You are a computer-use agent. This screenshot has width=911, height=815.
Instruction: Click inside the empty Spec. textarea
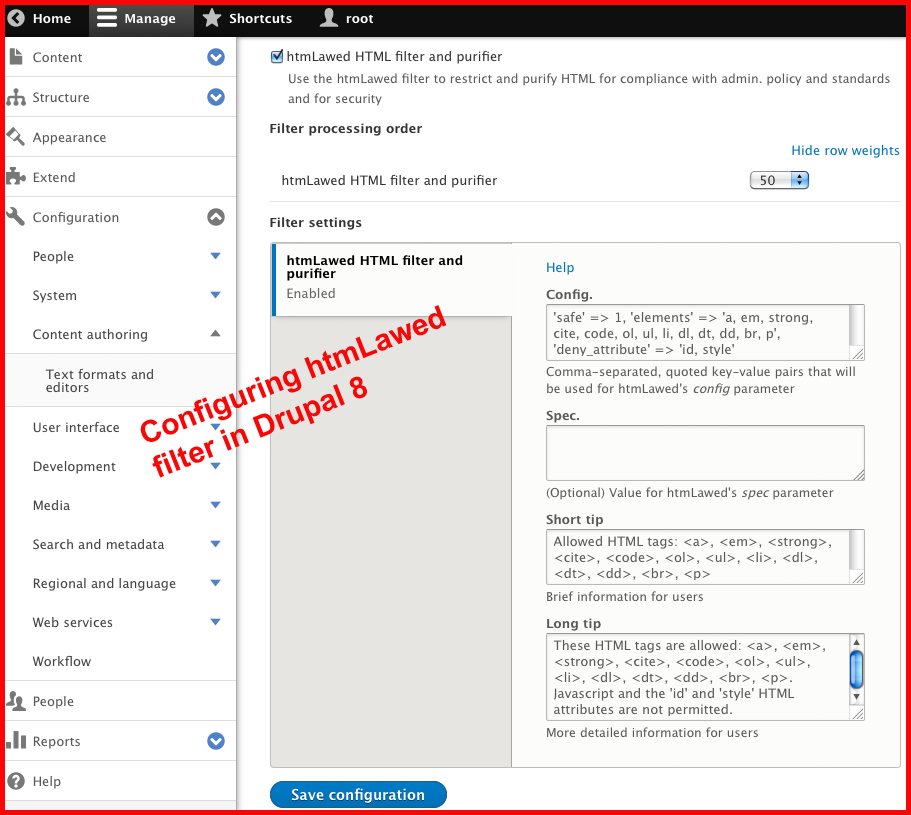[x=705, y=453]
